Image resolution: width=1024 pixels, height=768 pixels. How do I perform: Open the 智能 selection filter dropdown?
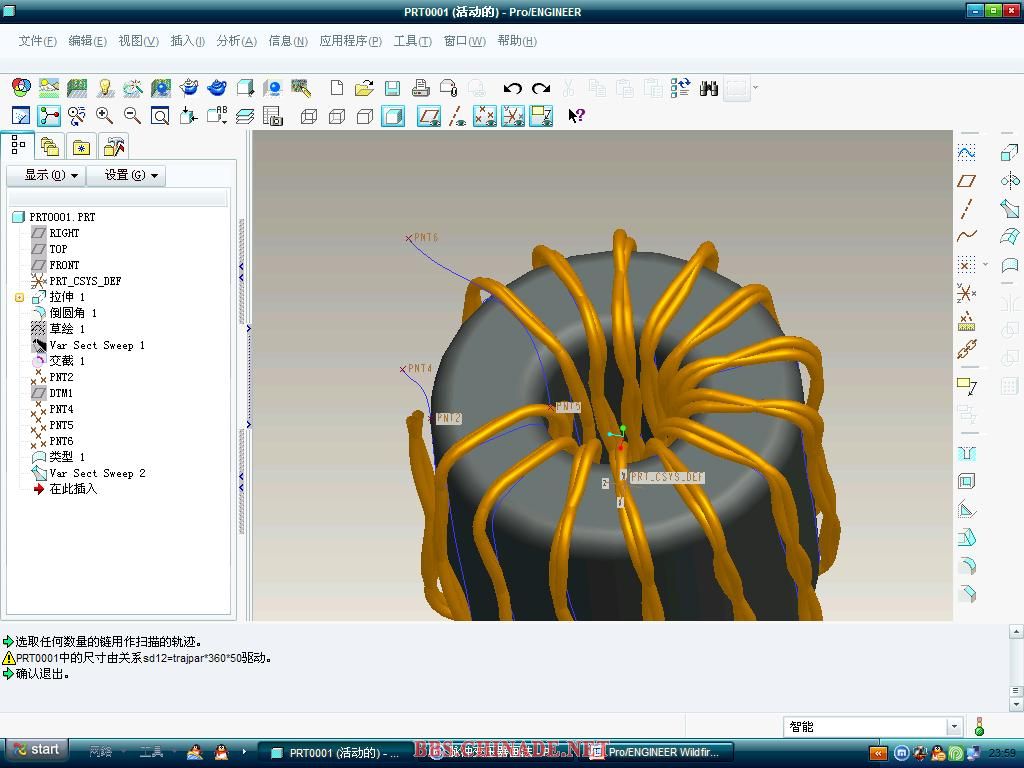click(953, 727)
